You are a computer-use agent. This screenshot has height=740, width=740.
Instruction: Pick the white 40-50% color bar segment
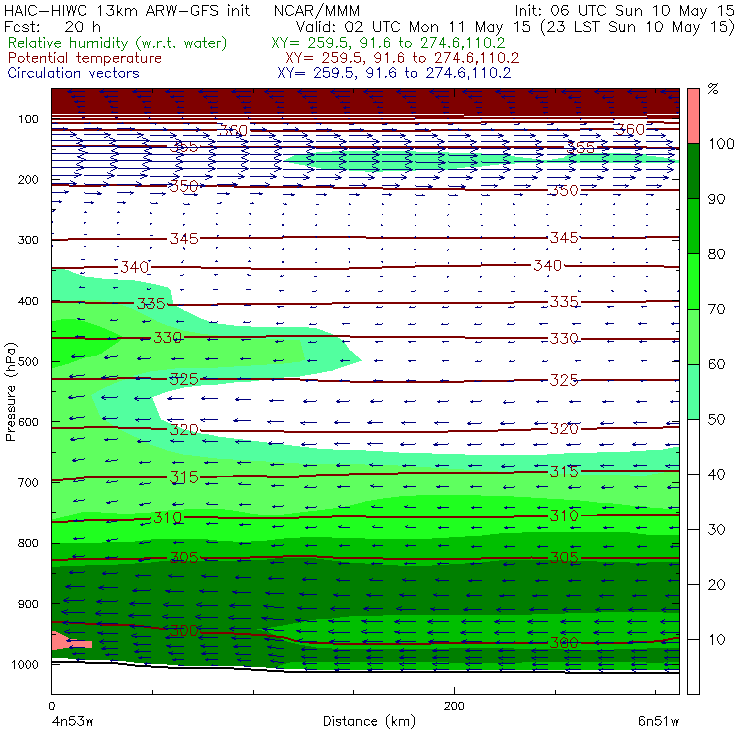pos(693,446)
